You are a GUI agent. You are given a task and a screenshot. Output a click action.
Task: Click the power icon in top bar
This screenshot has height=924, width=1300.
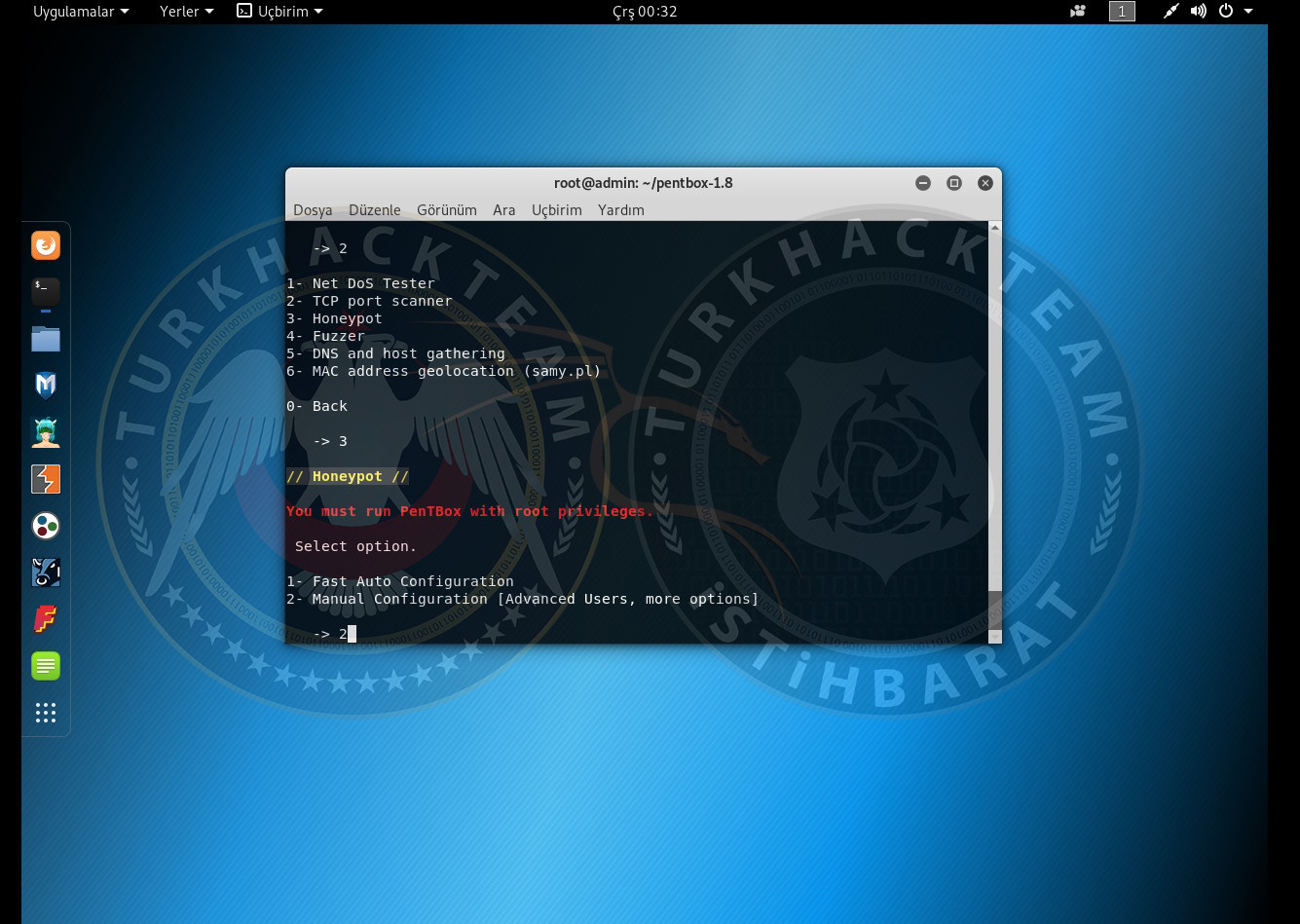point(1226,12)
